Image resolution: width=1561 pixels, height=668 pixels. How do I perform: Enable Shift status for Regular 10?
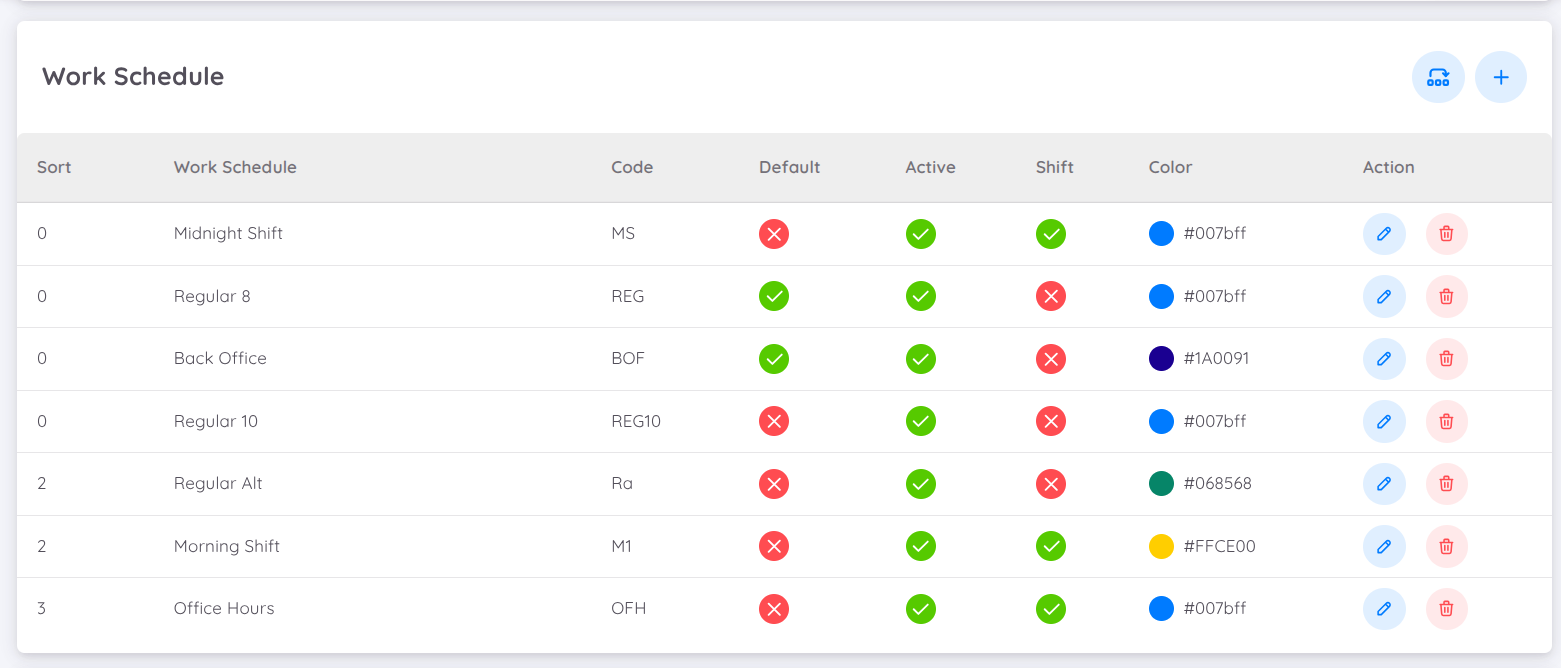1051,421
